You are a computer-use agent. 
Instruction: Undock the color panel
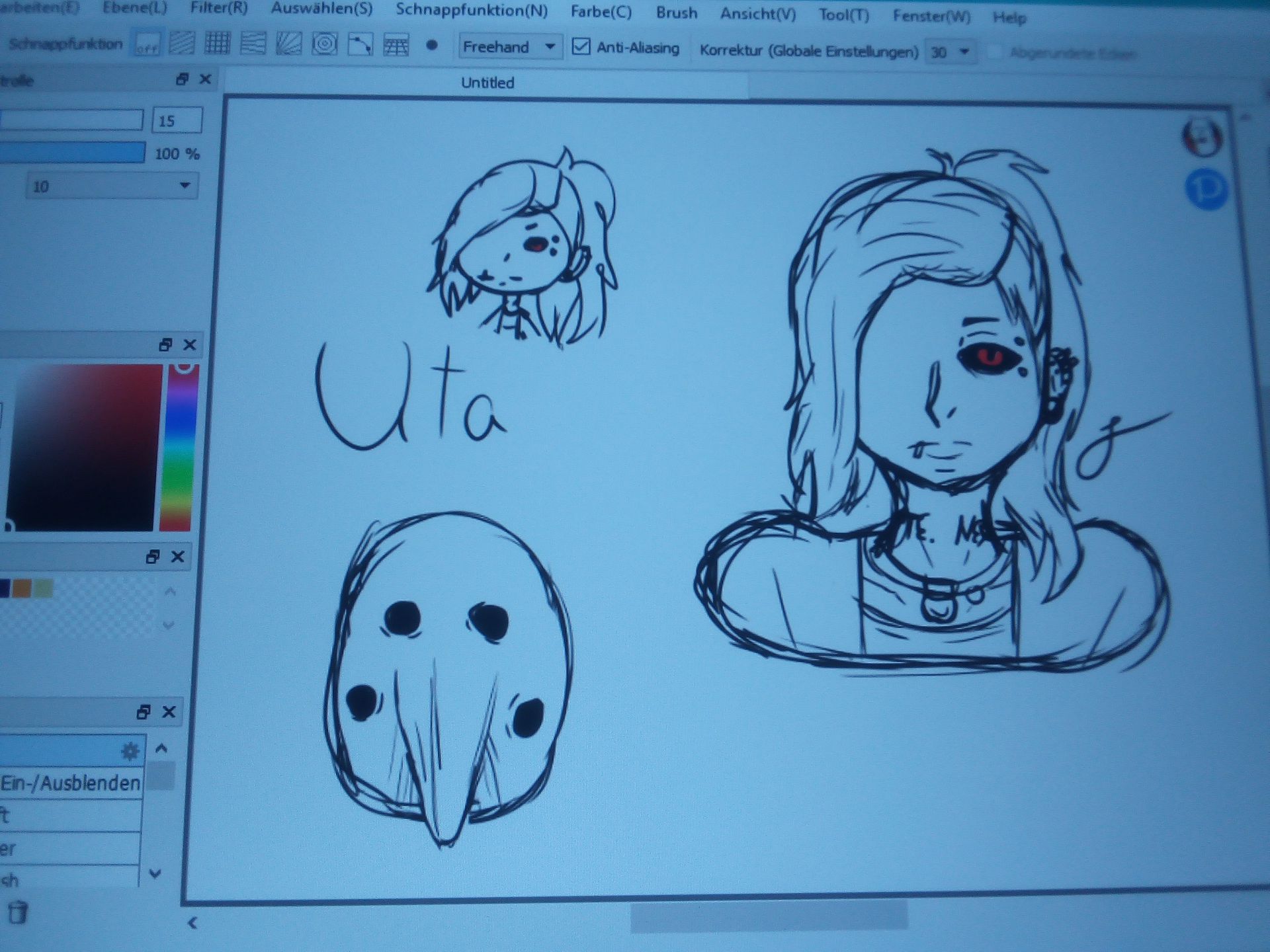coord(165,344)
